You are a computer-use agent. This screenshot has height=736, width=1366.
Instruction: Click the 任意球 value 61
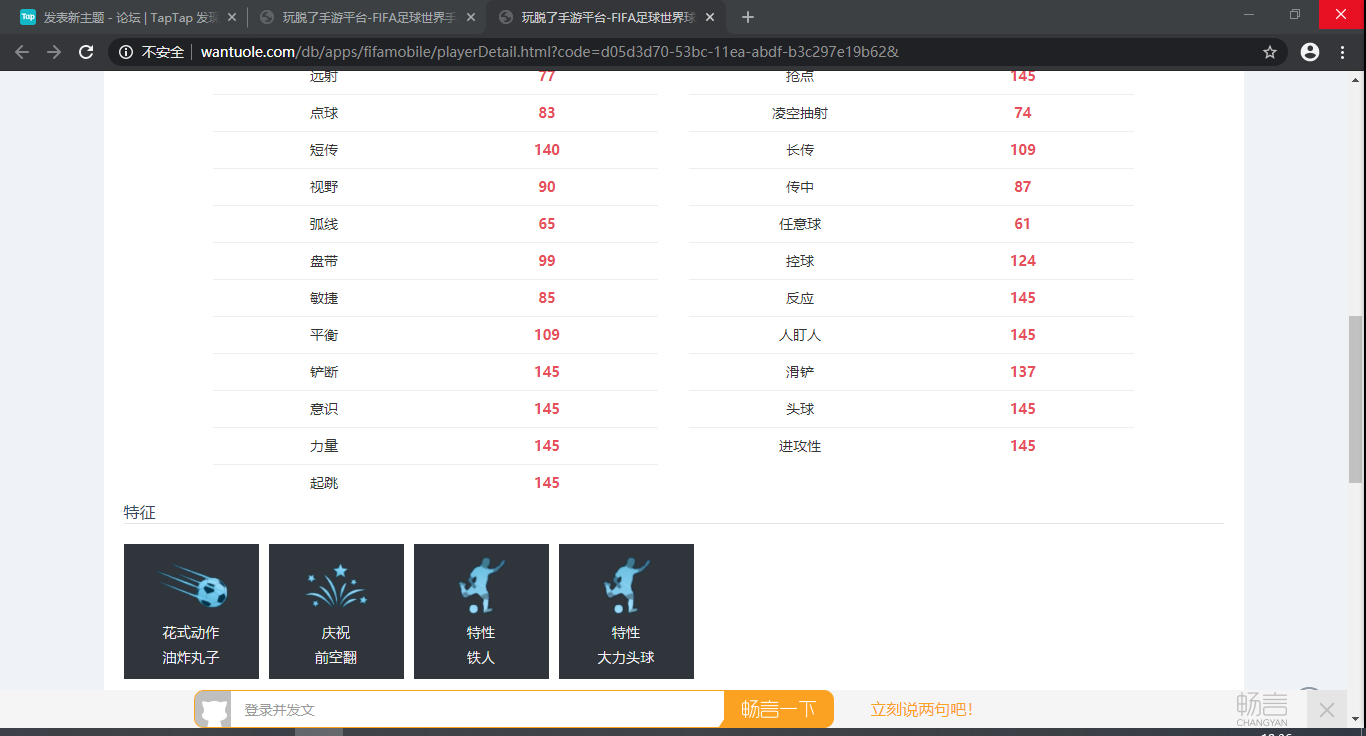pyautogui.click(x=1023, y=224)
